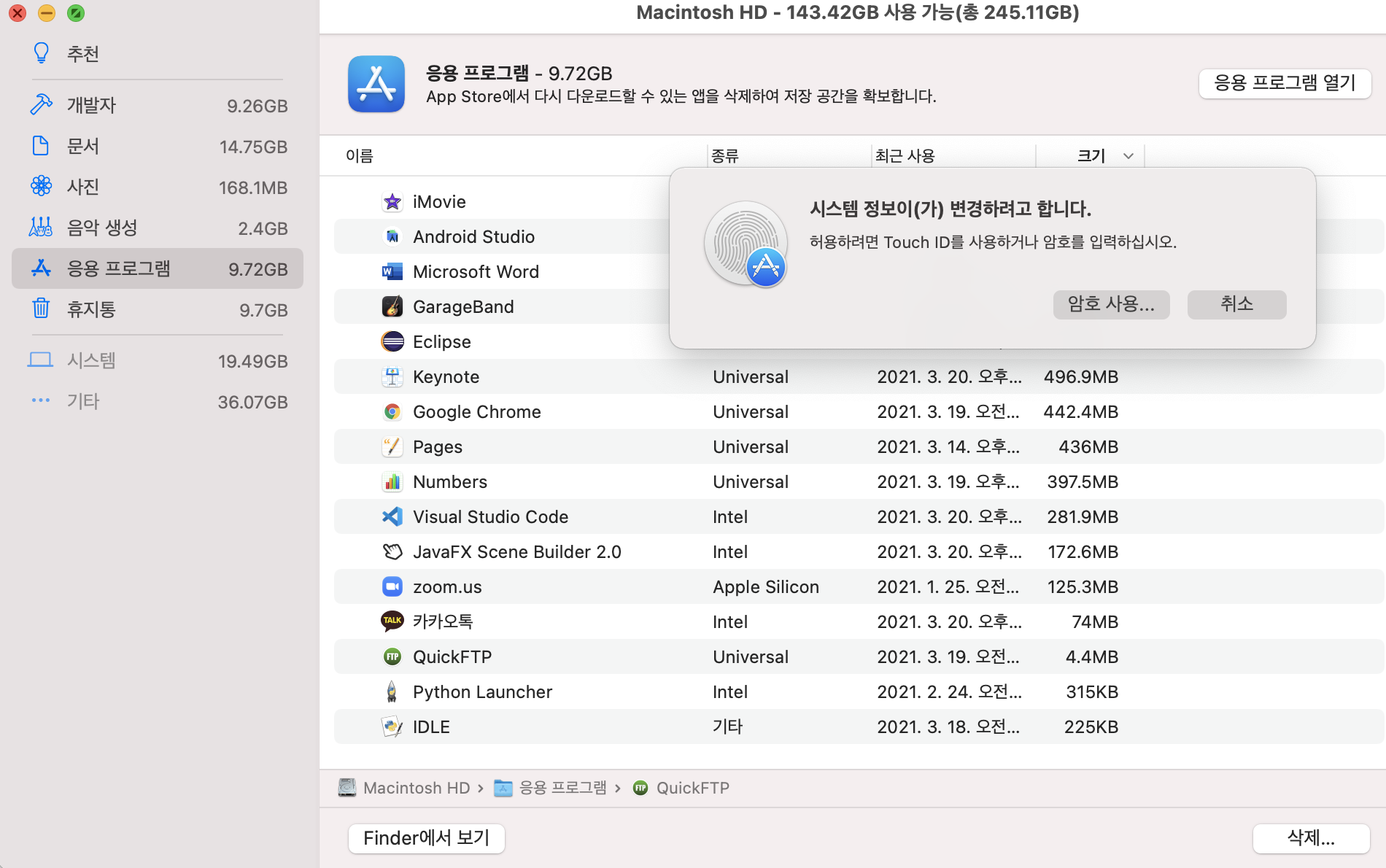Click 4.4MB size of QuickFTP
The height and width of the screenshot is (868, 1386).
[x=1091, y=657]
